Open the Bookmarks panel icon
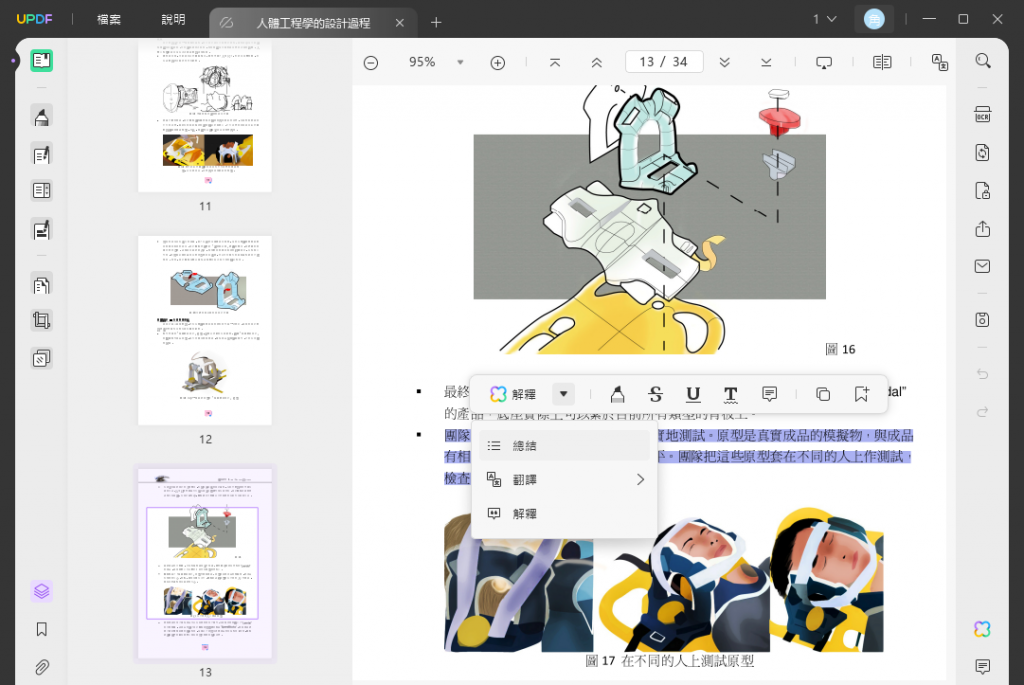The width and height of the screenshot is (1024, 685). 41,629
